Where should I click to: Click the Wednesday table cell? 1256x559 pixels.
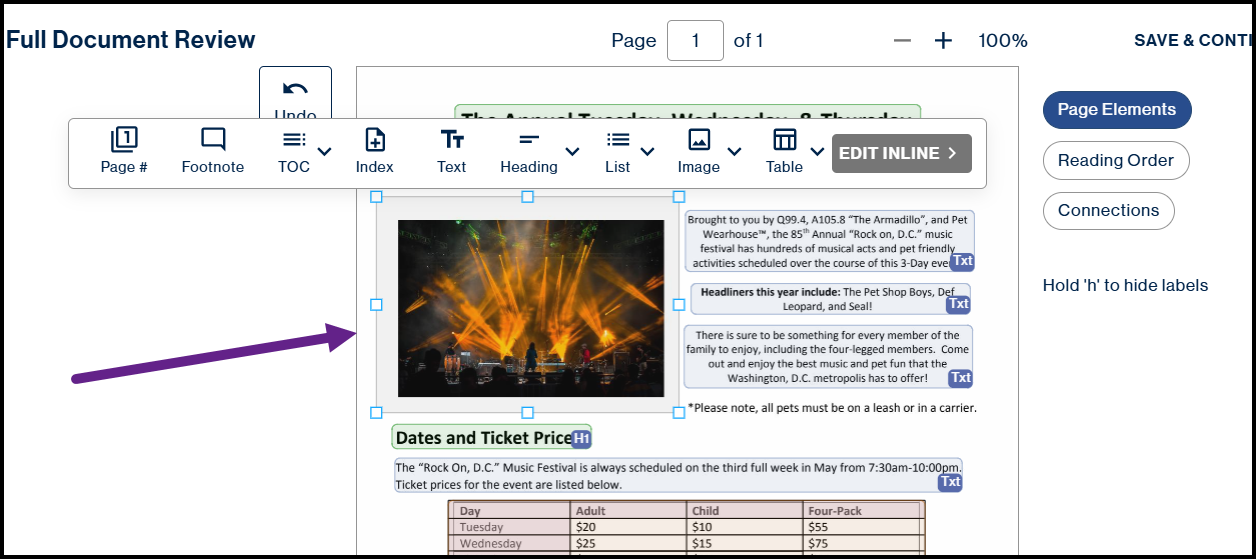pyautogui.click(x=511, y=544)
